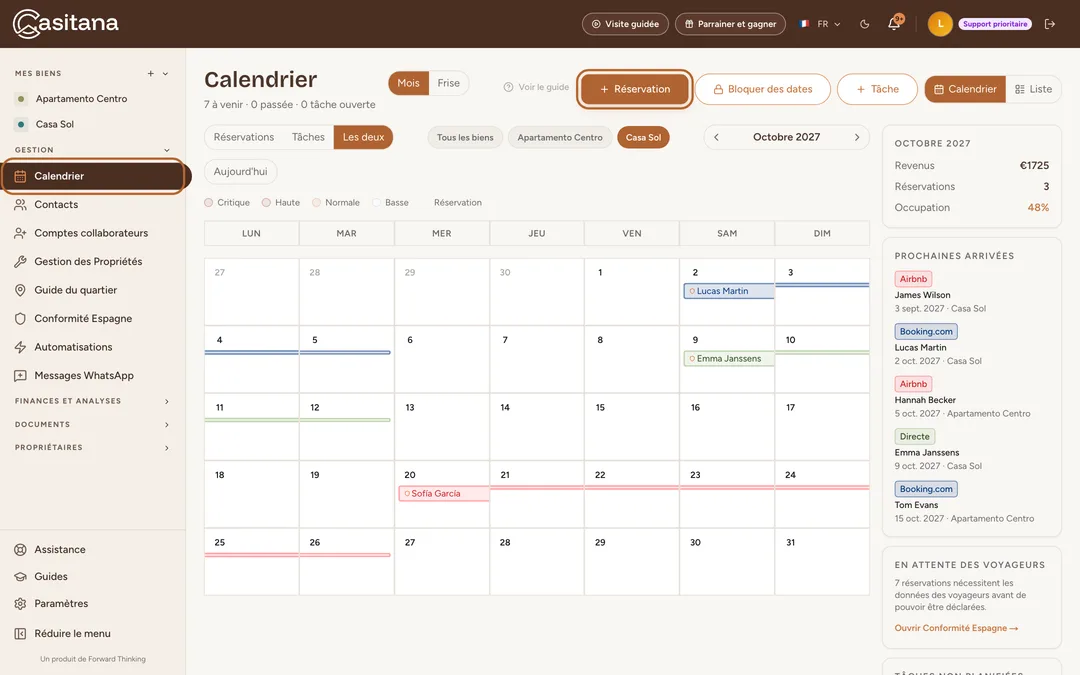The image size is (1080, 675).
Task: Click the logout icon in header
Action: pos(1050,24)
